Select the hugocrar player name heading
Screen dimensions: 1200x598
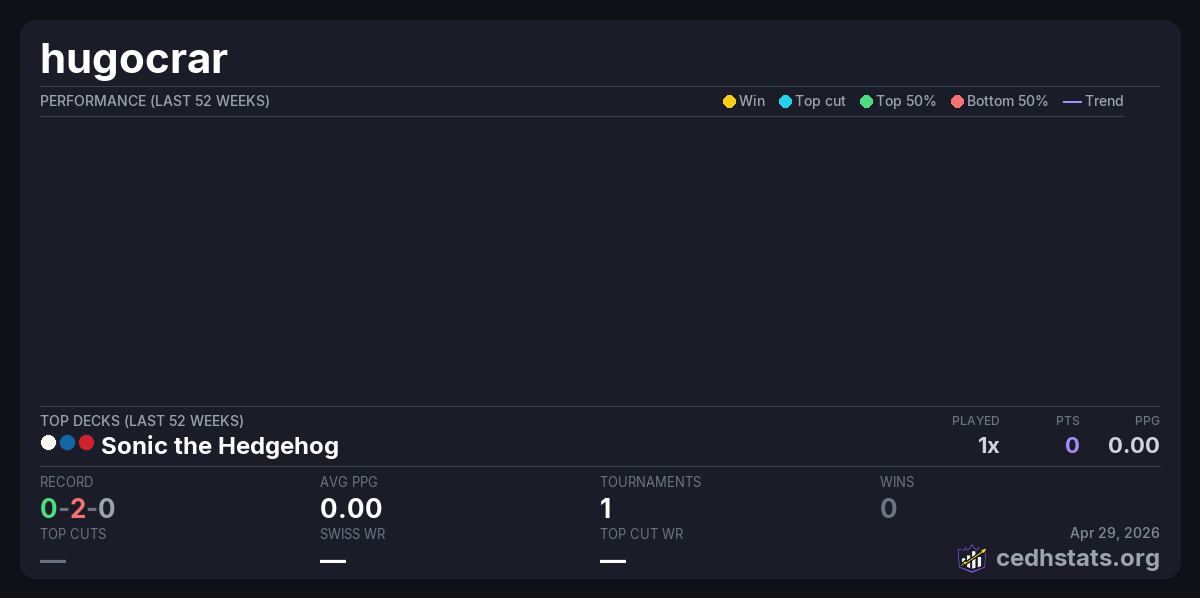coord(134,59)
